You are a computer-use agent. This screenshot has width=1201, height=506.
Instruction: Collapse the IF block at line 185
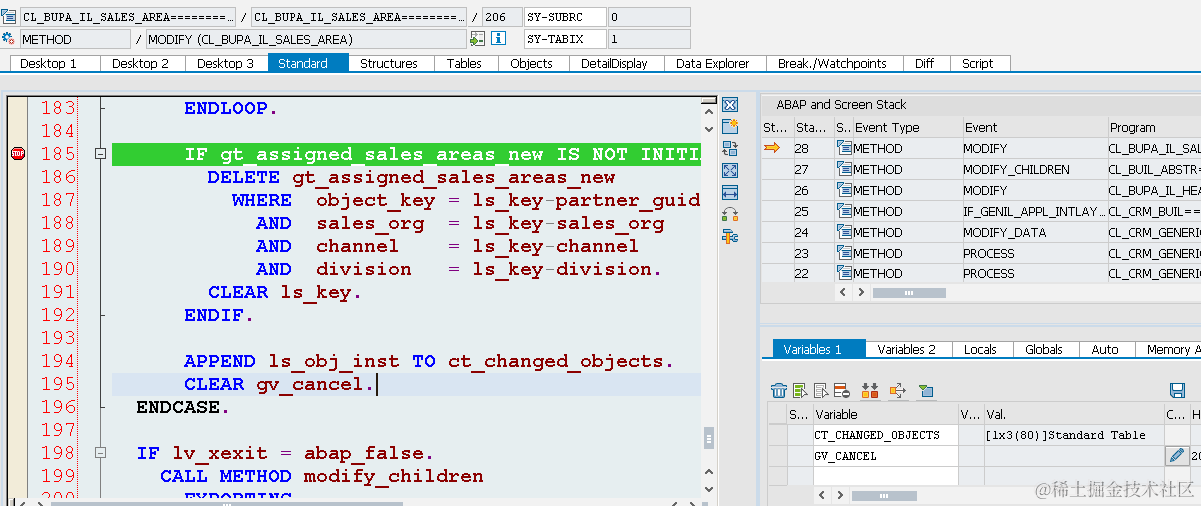[100, 154]
